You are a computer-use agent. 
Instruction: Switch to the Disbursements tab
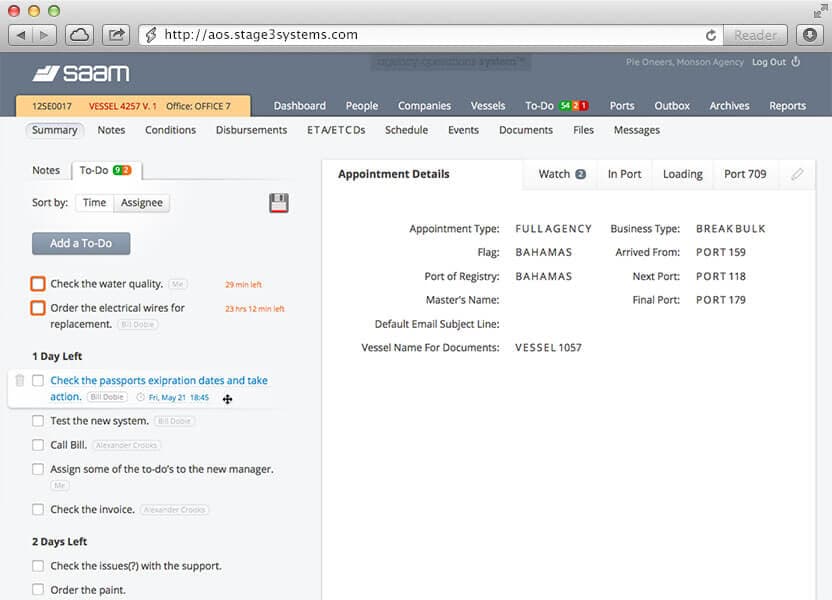coord(251,130)
